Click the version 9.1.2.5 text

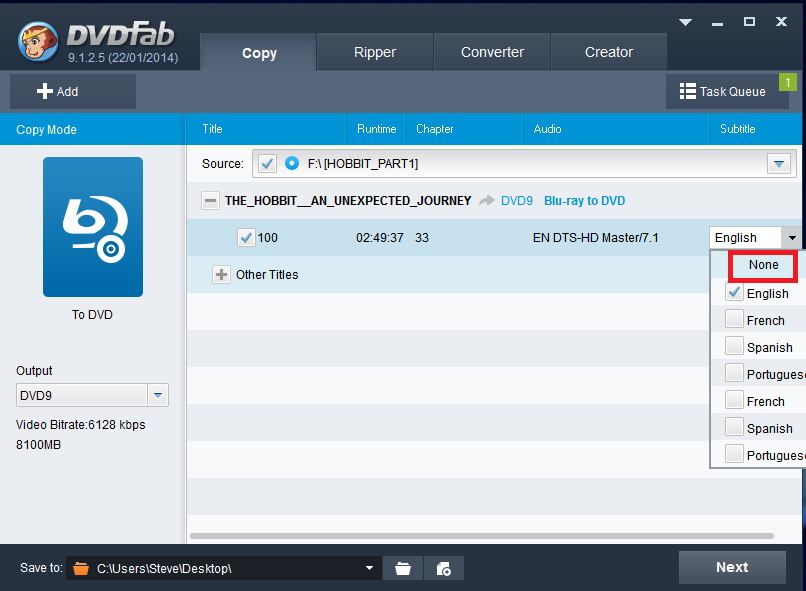pyautogui.click(x=123, y=58)
